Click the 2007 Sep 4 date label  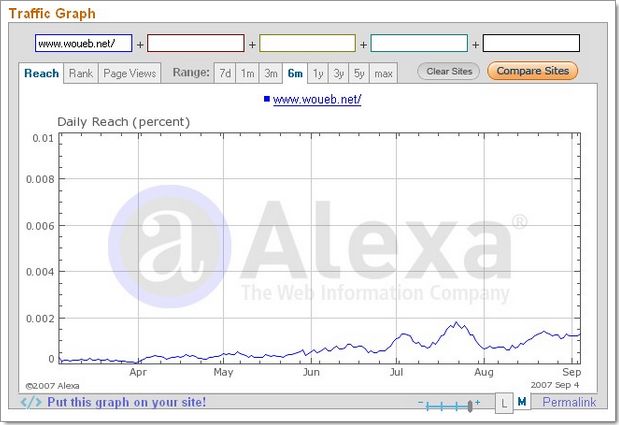[555, 385]
